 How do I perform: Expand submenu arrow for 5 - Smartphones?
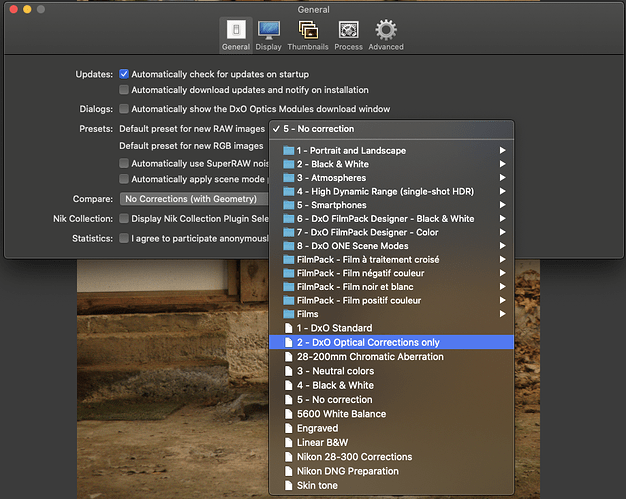pyautogui.click(x=503, y=205)
